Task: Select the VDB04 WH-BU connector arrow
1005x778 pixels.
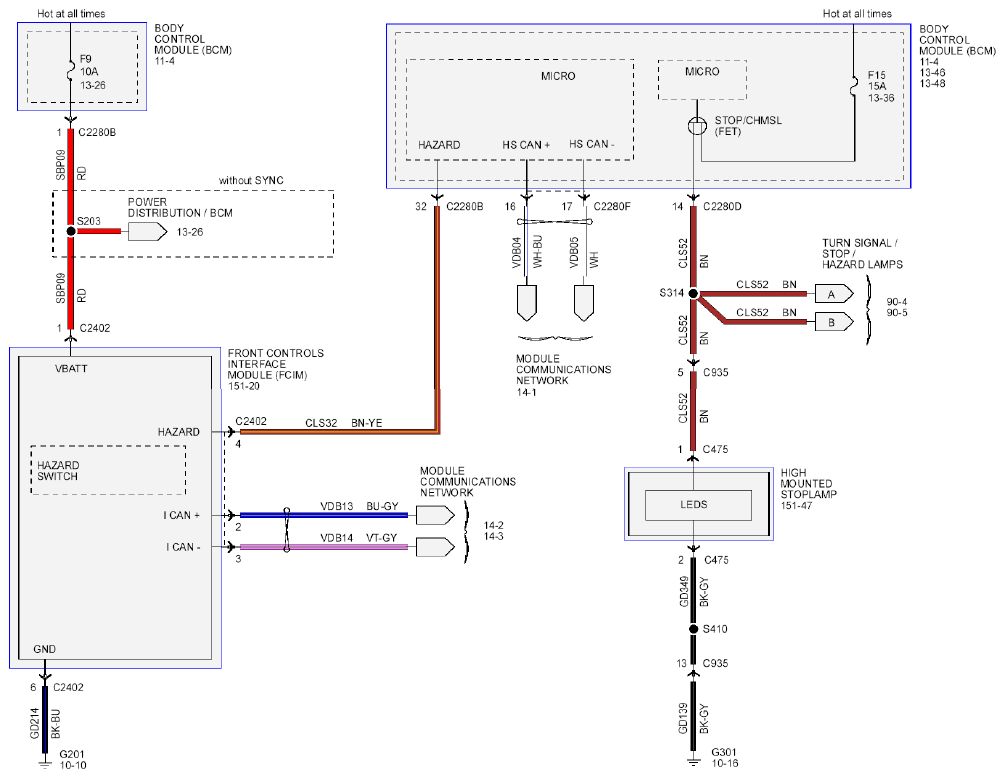Action: click(x=526, y=303)
